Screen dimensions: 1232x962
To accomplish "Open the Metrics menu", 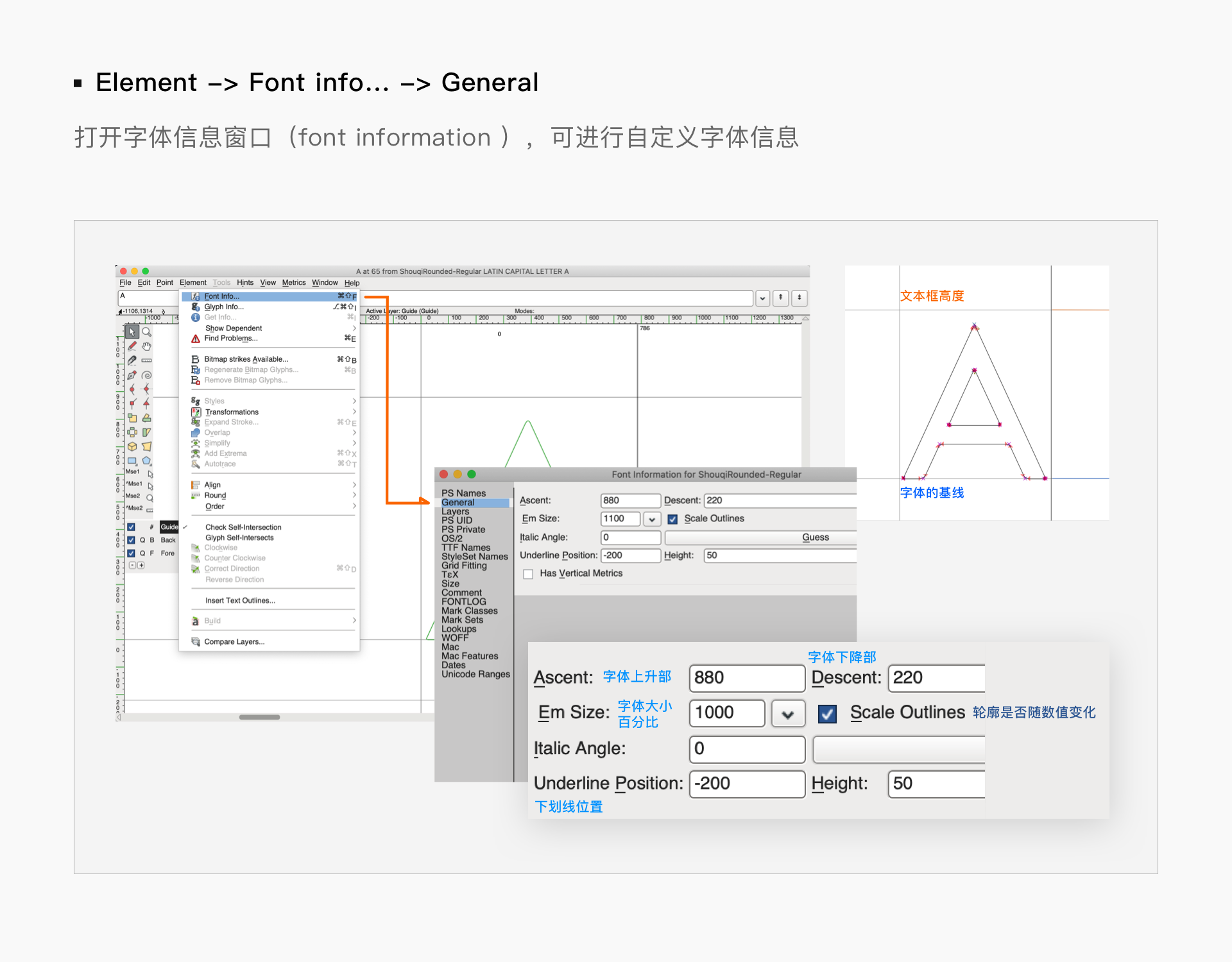I will (x=294, y=283).
